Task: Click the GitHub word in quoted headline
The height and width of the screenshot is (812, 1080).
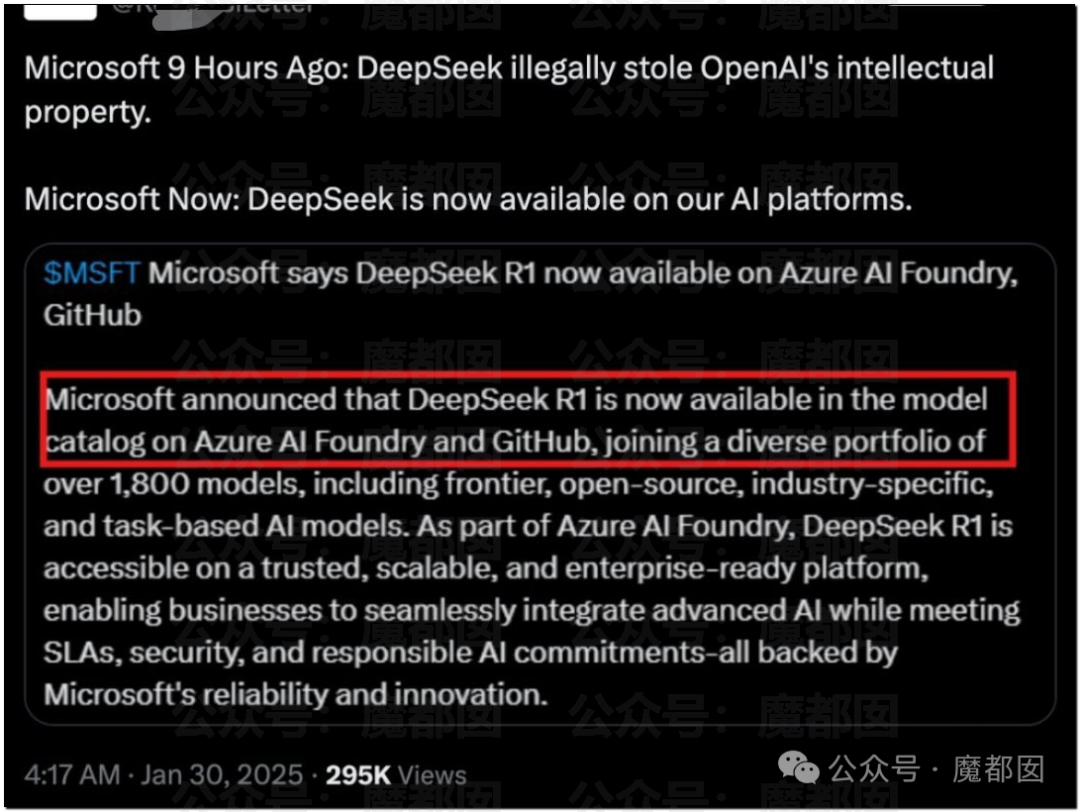Action: click(92, 315)
